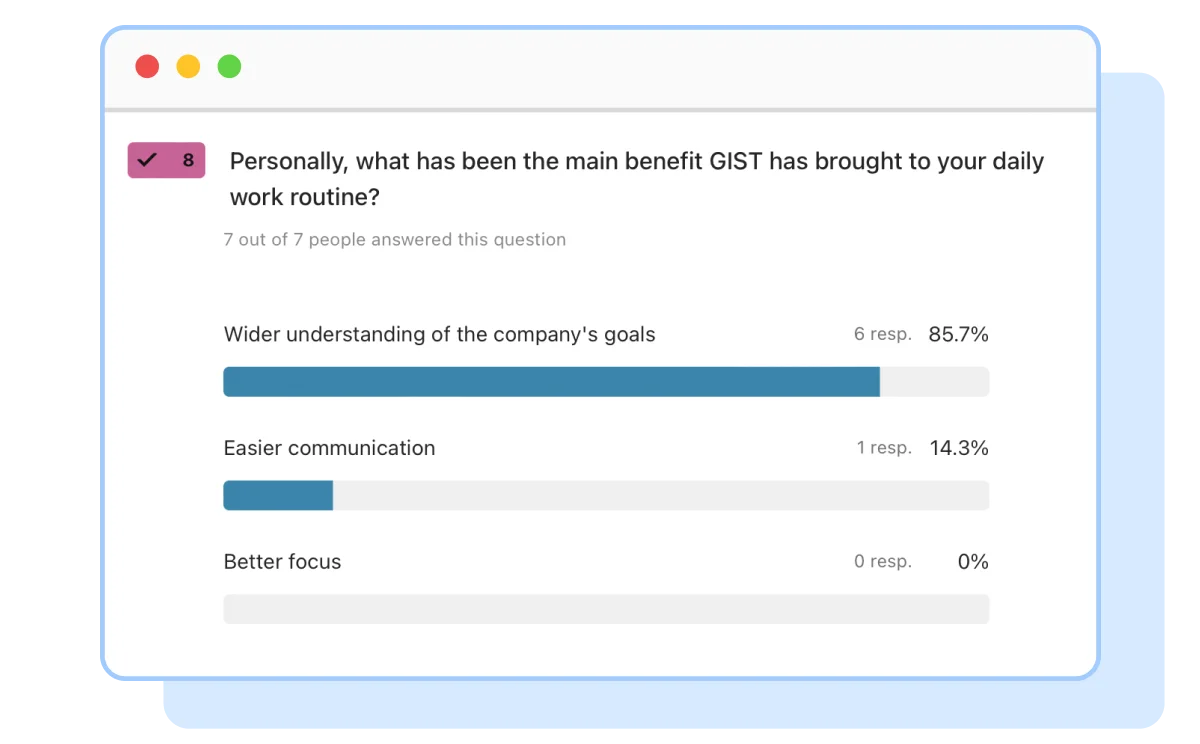Viewport: 1200px width, 744px height.
Task: Click the '1 resp.' count
Action: [x=884, y=448]
